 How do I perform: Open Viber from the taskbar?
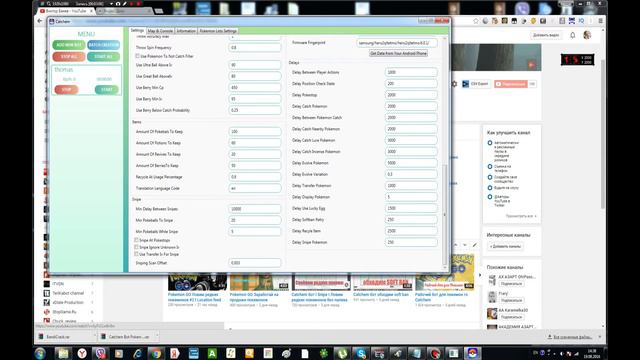point(100,353)
